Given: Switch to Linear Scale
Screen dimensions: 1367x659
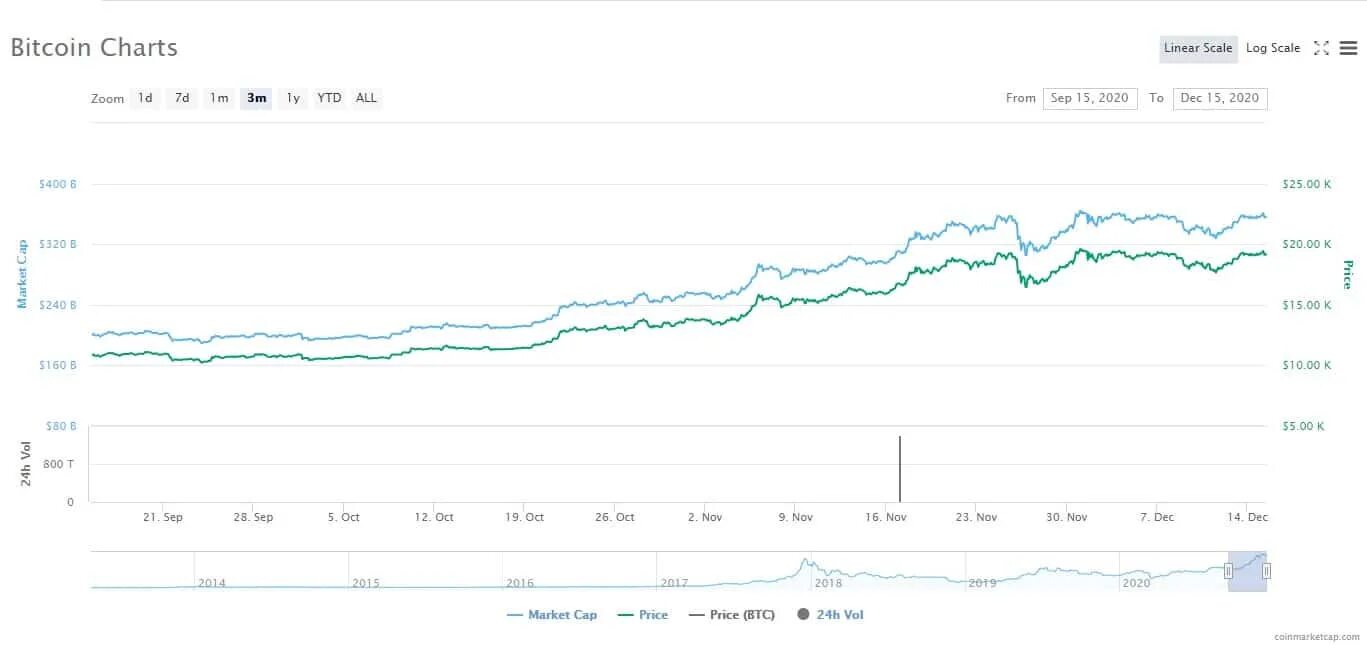Looking at the screenshot, I should tap(1198, 48).
